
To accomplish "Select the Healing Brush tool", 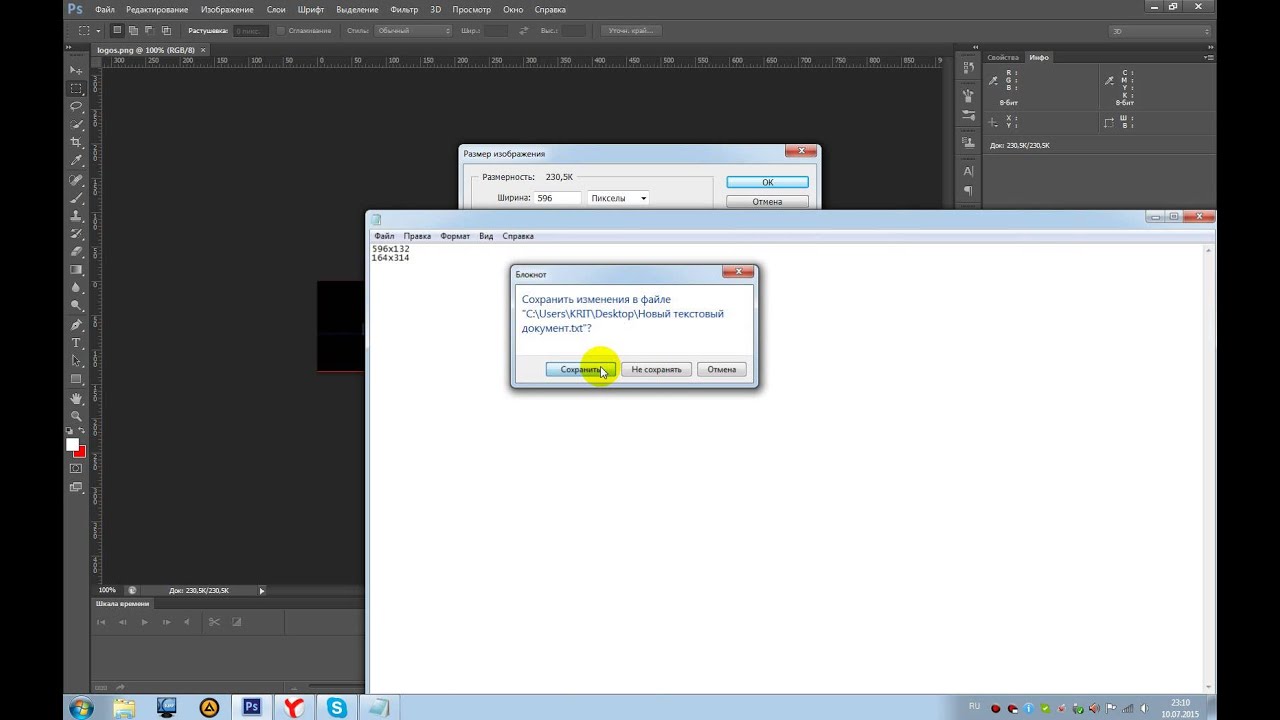I will tap(76, 180).
